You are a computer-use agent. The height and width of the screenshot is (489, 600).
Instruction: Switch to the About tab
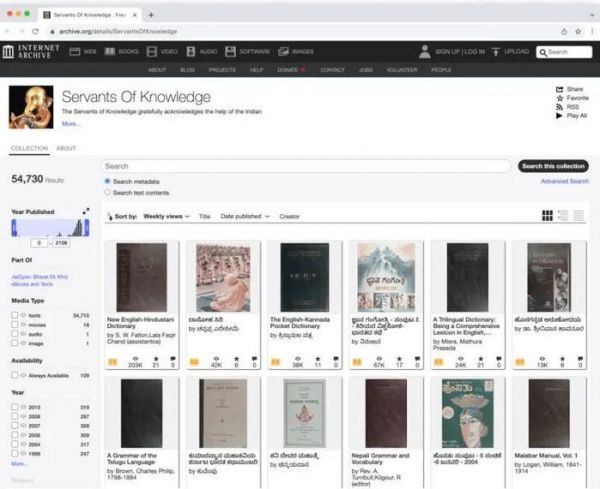(x=66, y=148)
